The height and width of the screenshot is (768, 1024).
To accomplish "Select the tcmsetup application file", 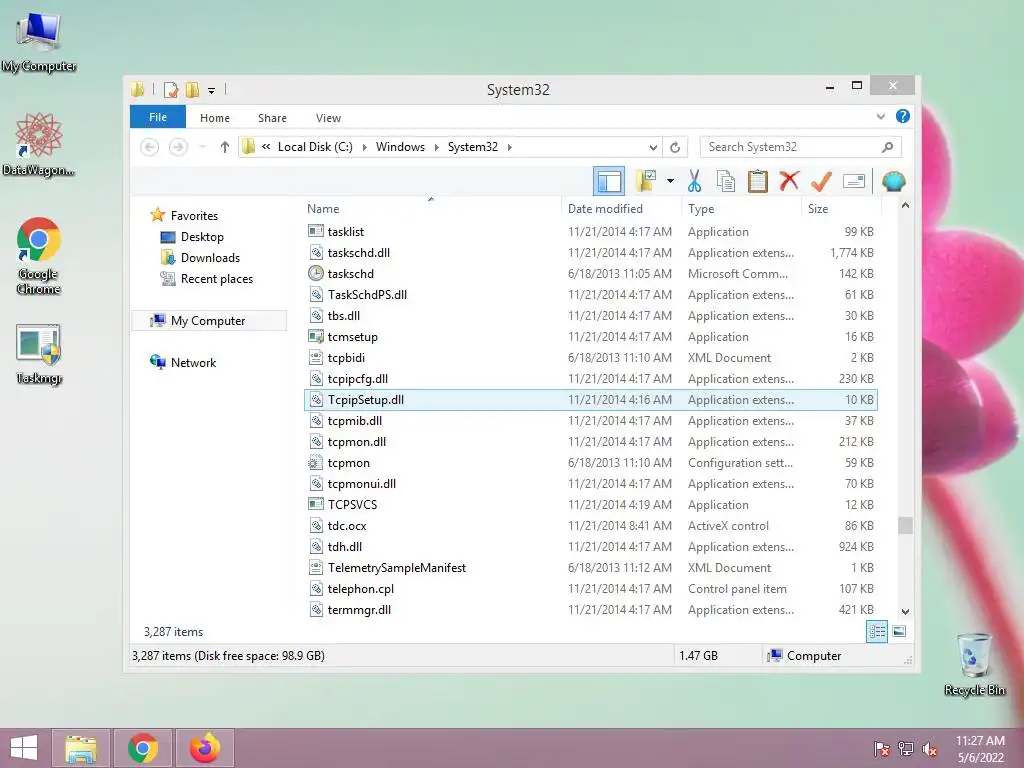I will pyautogui.click(x=590, y=336).
